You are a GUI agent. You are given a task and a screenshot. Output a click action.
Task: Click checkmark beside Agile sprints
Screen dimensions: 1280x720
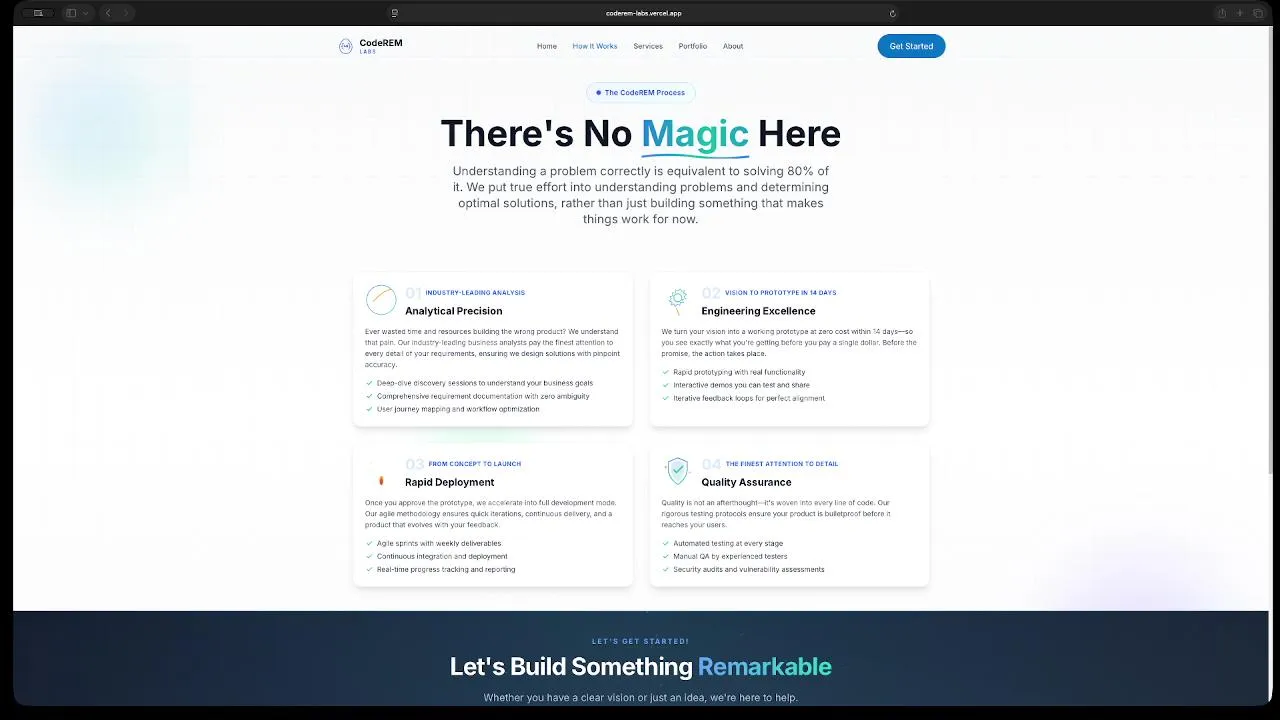click(369, 543)
